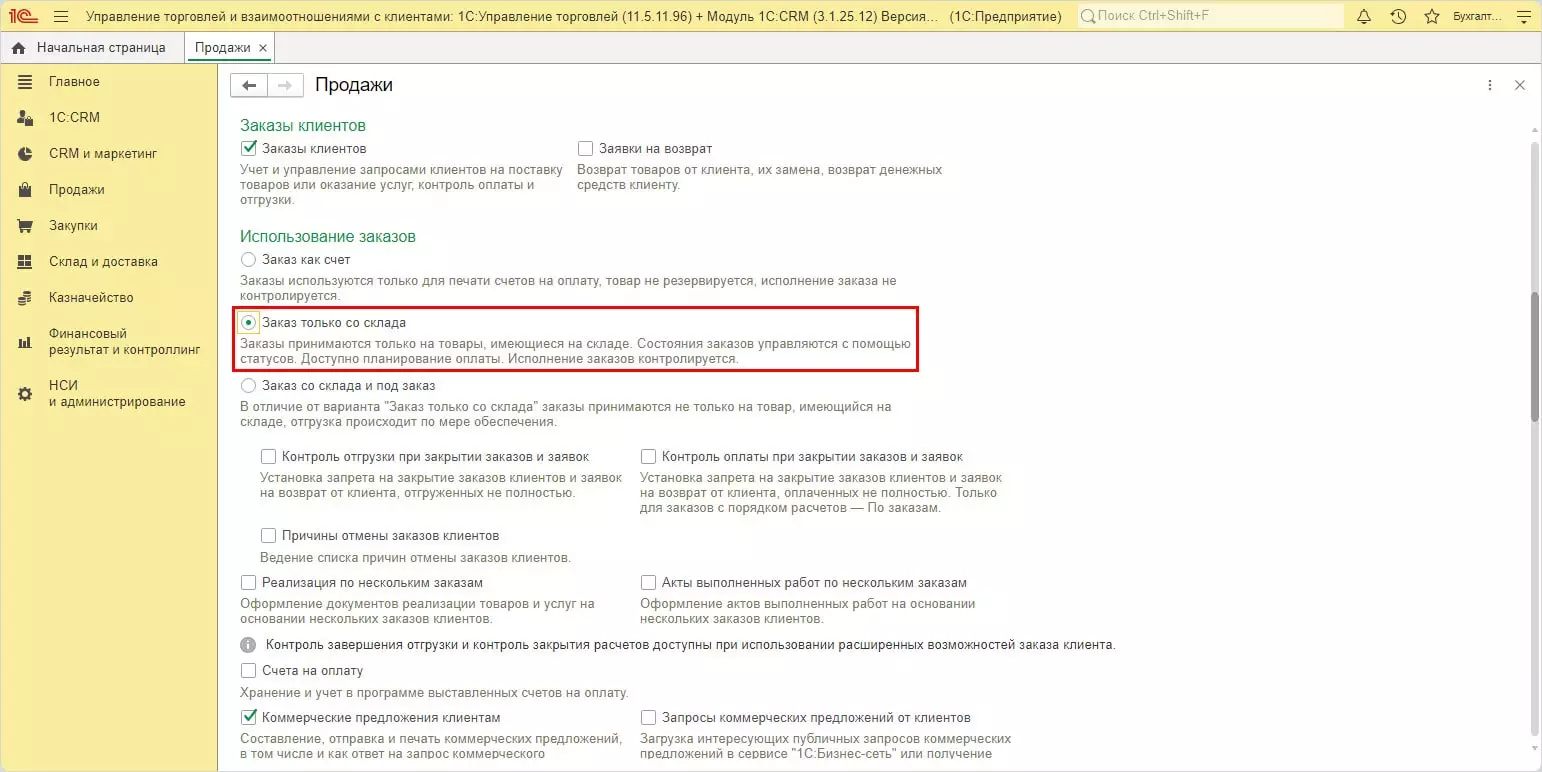Click the scrollbar down arrow
The image size is (1542, 772).
(x=1535, y=748)
